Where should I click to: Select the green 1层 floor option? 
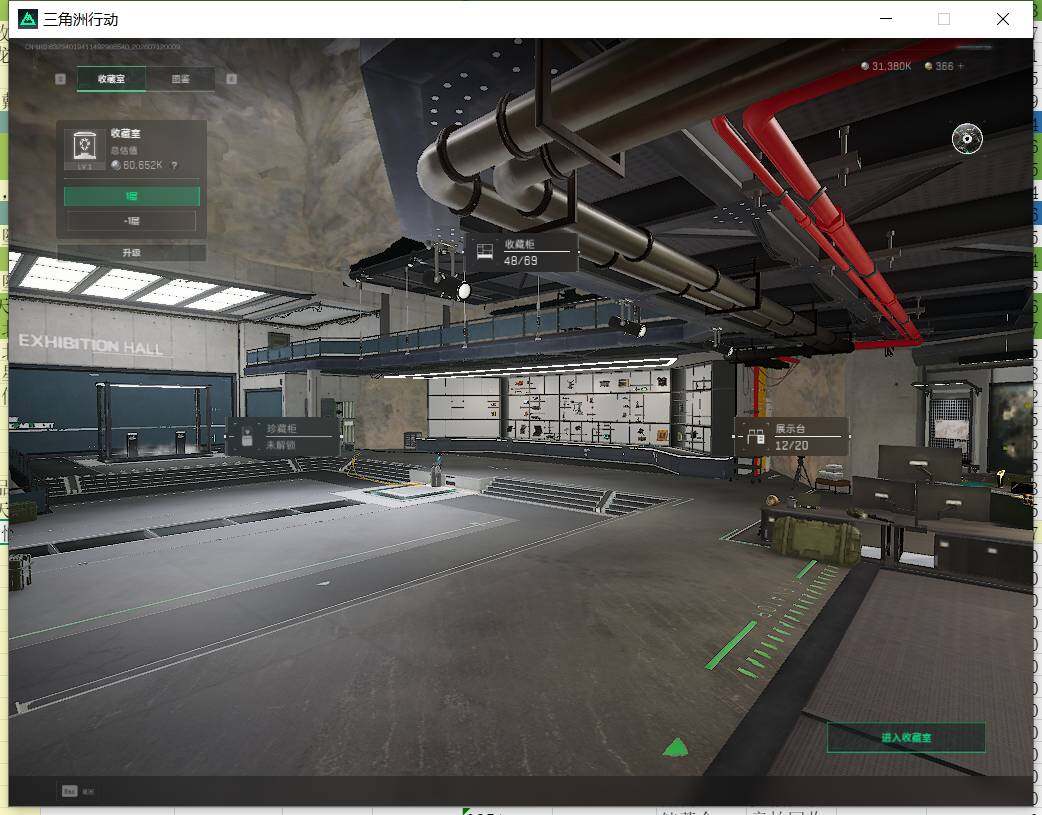click(132, 196)
